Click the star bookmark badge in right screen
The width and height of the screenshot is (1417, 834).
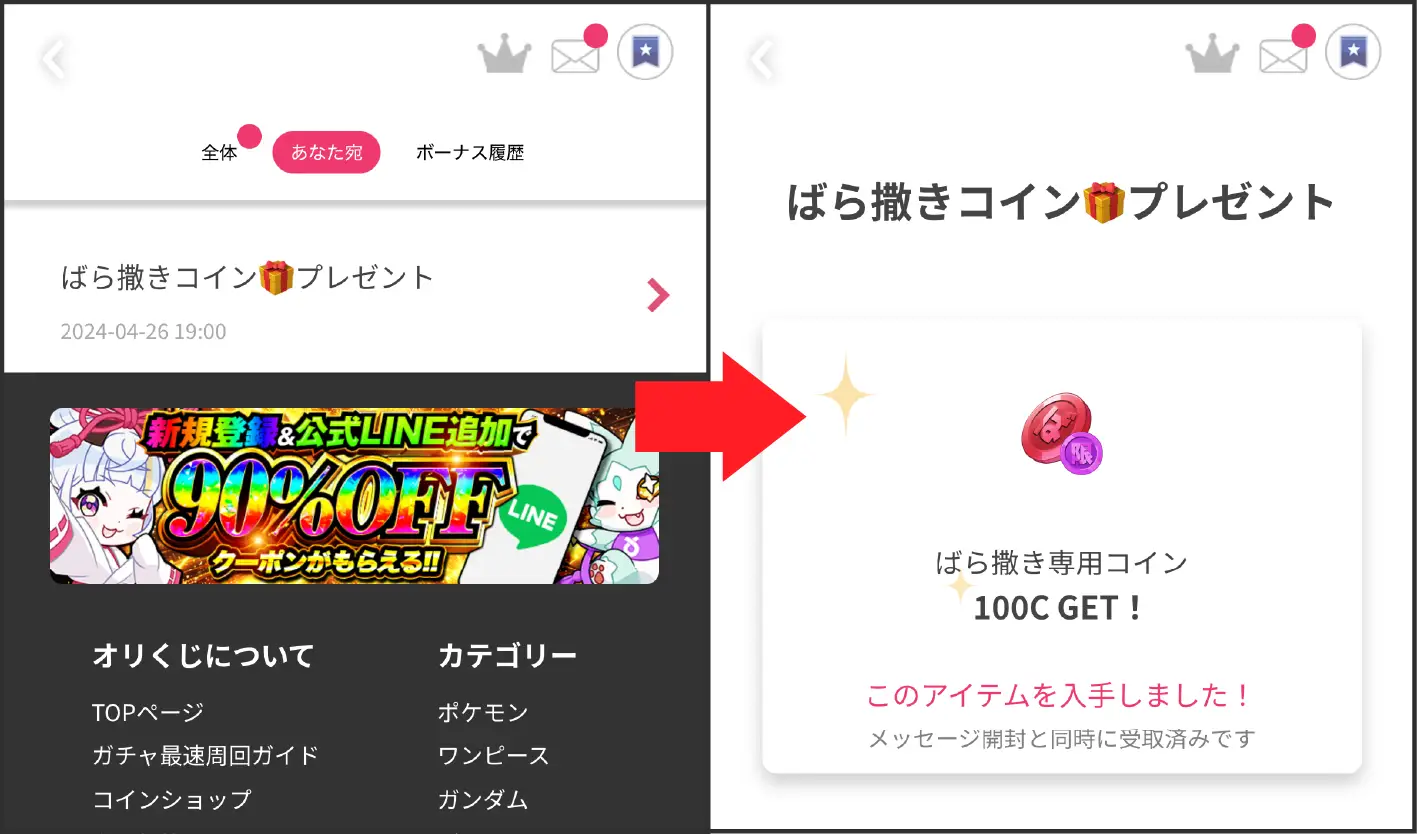click(x=1353, y=52)
